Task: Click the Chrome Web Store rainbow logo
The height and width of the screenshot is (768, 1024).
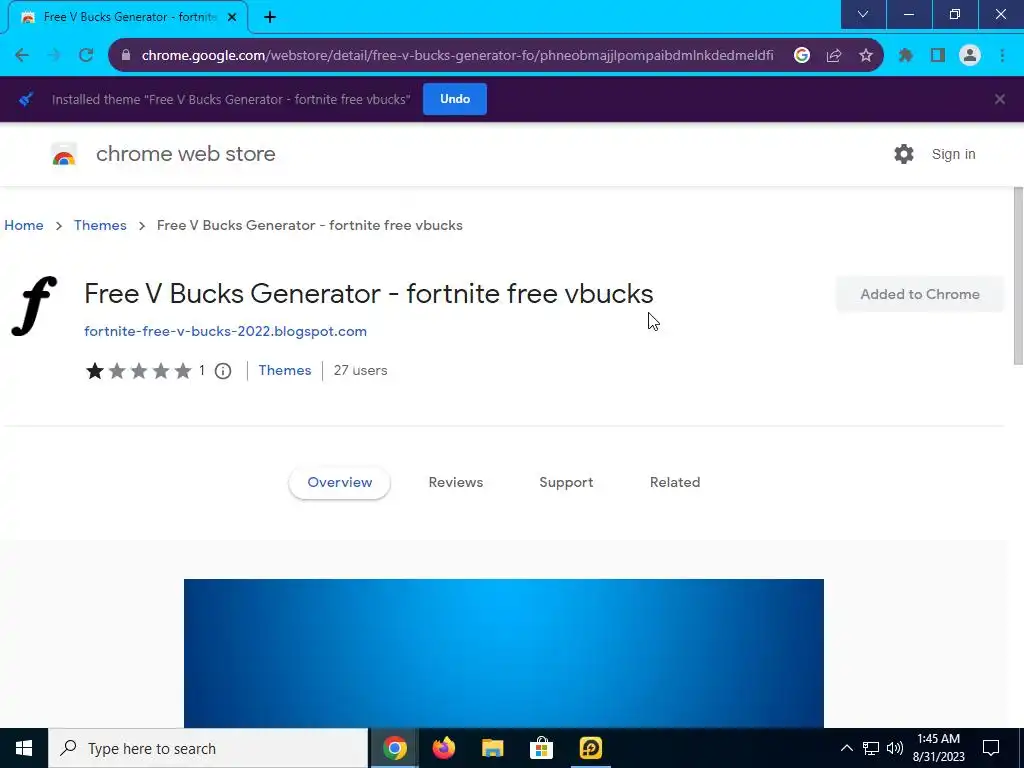Action: pyautogui.click(x=64, y=155)
